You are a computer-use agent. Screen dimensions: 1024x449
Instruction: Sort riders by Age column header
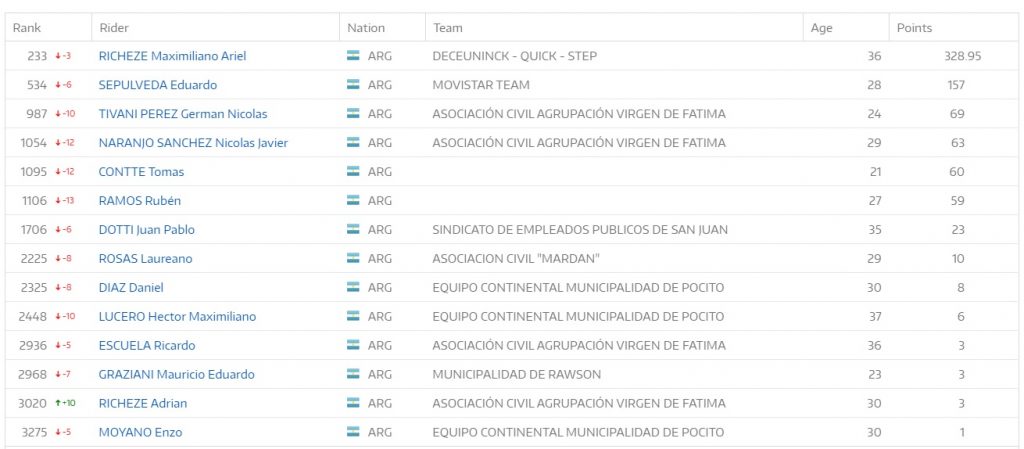(822, 28)
